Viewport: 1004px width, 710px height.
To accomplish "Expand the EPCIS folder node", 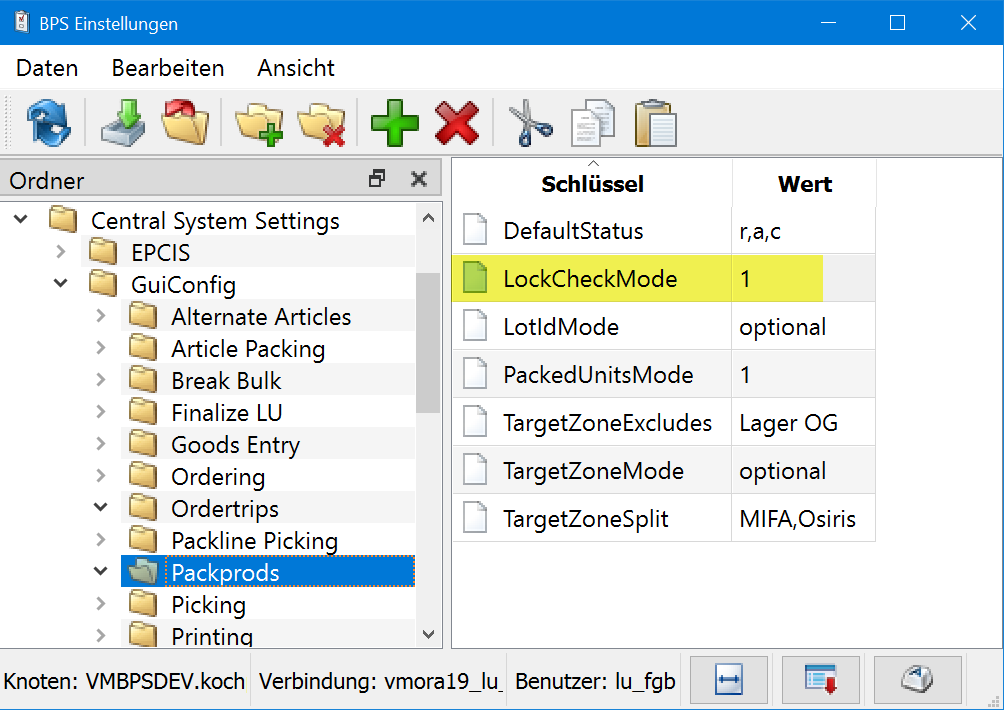I will point(61,252).
